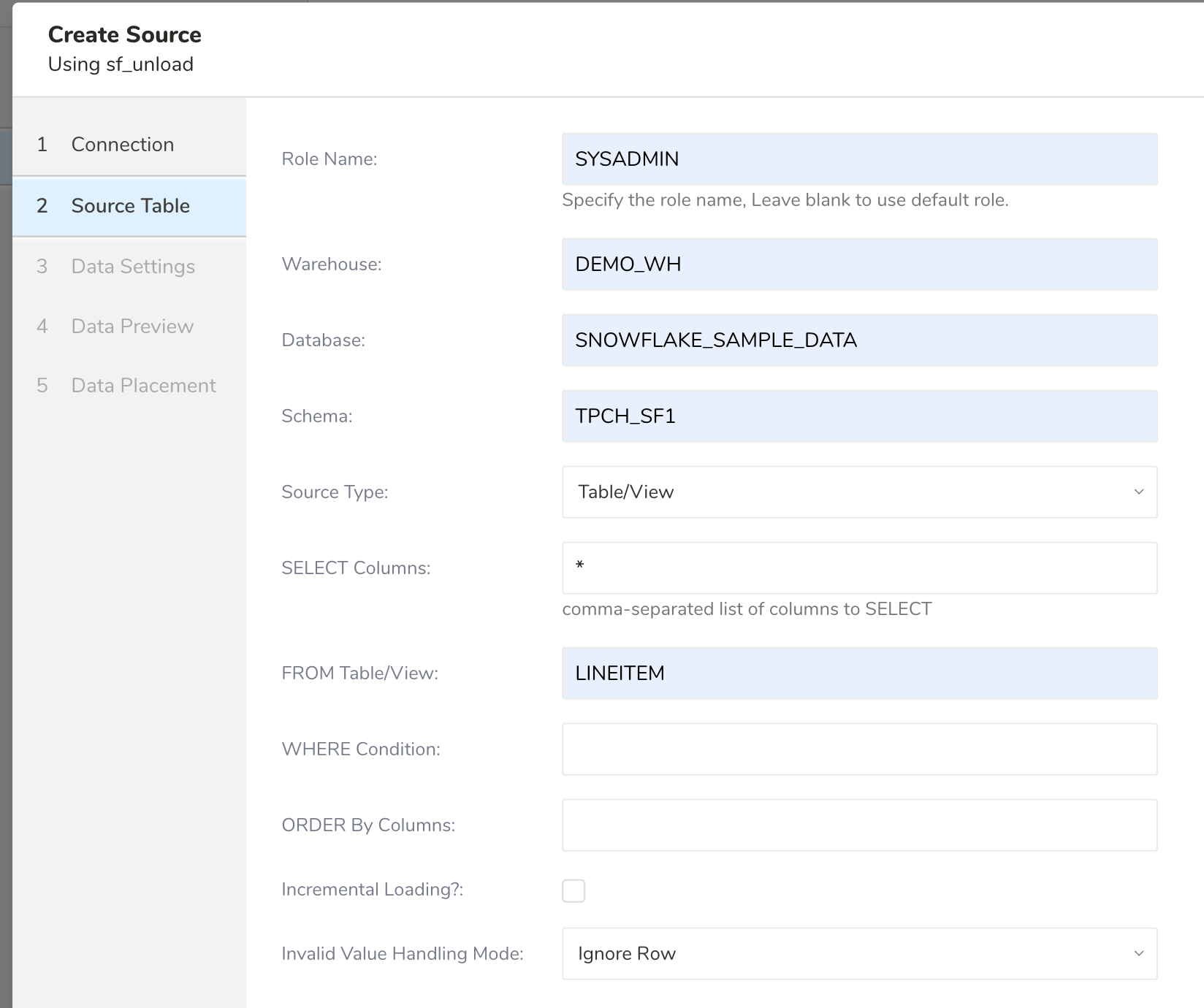1204x1008 pixels.
Task: Select the Source Table step
Action: tap(130, 206)
